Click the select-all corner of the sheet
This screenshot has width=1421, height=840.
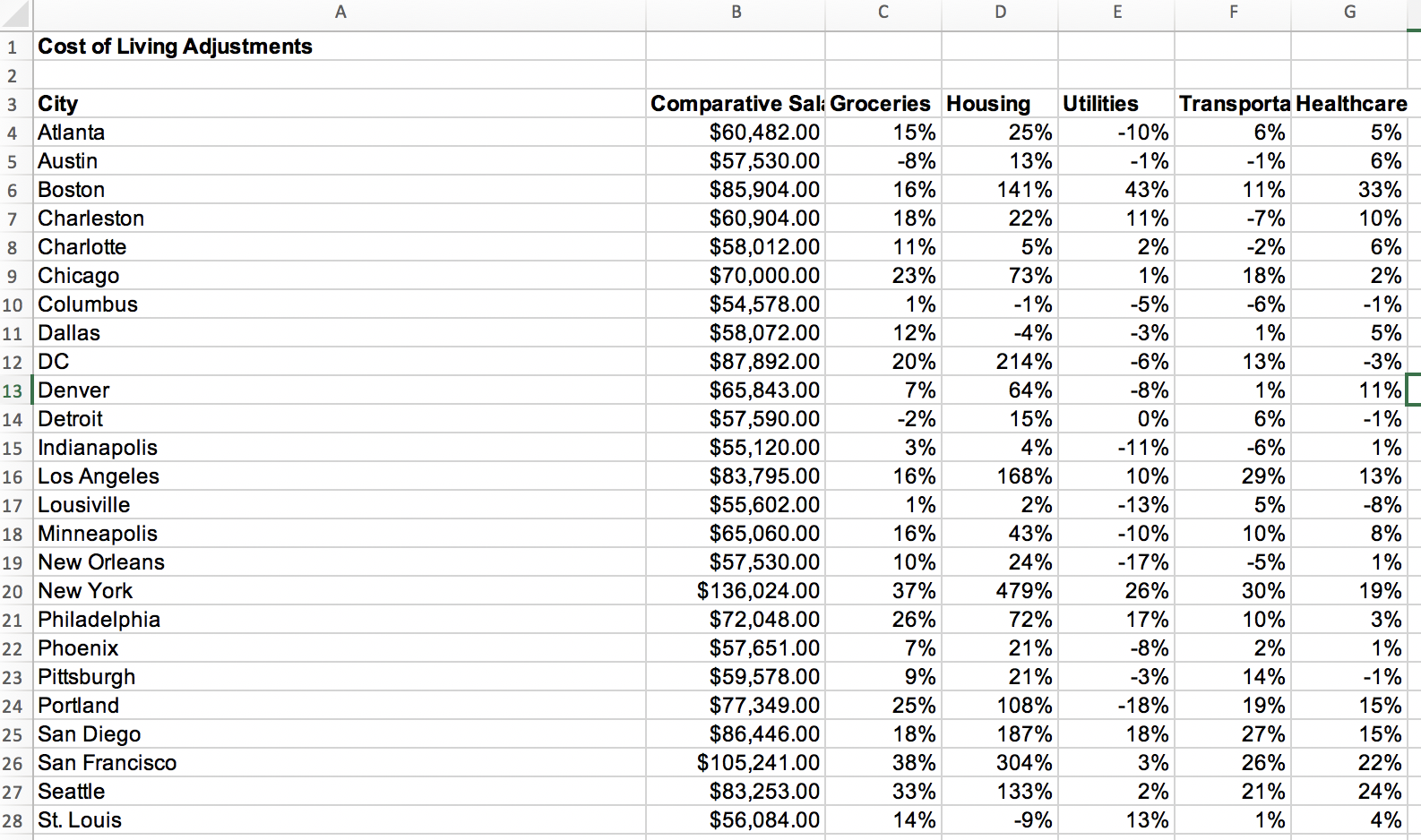(x=16, y=14)
